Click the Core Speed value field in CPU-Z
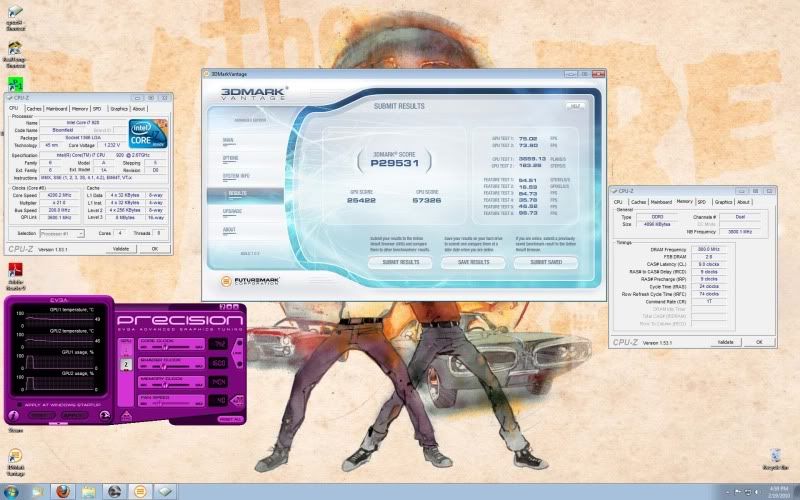 (60, 195)
